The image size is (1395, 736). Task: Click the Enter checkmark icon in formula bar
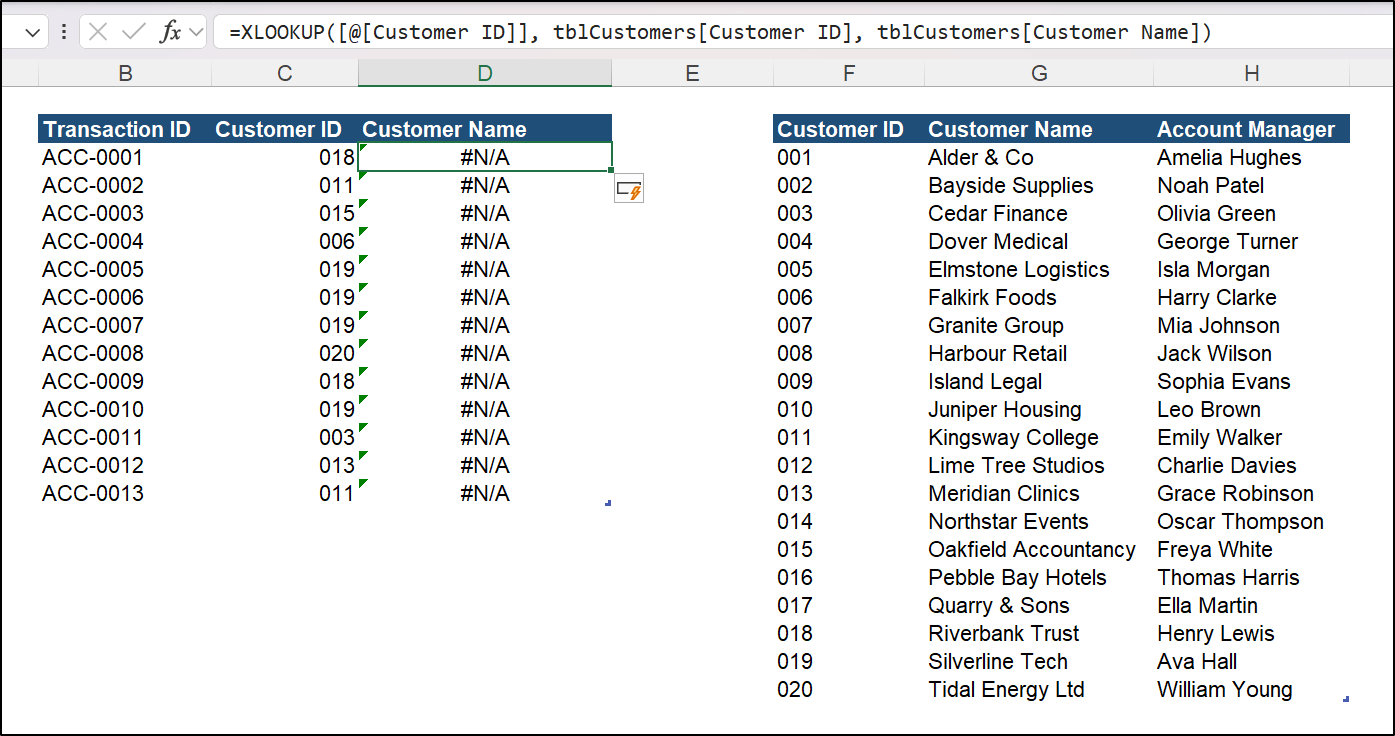[x=133, y=32]
